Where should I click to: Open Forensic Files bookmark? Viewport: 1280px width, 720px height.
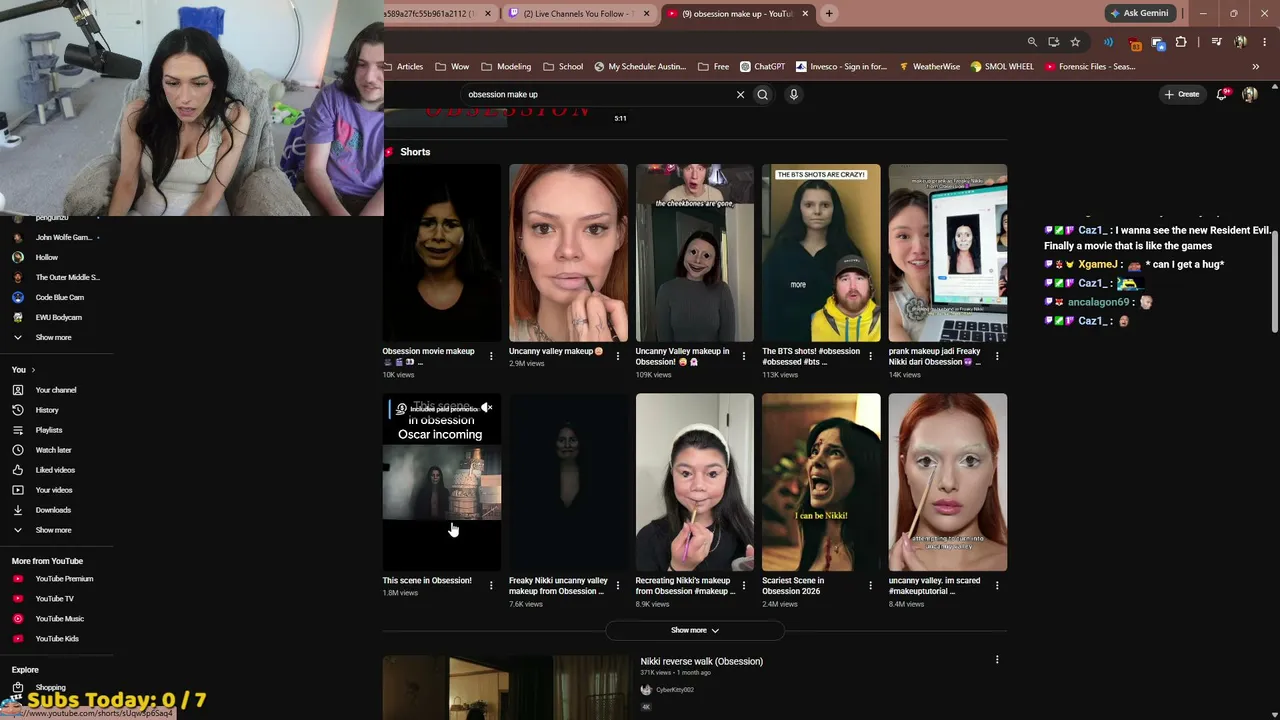(x=1090, y=67)
